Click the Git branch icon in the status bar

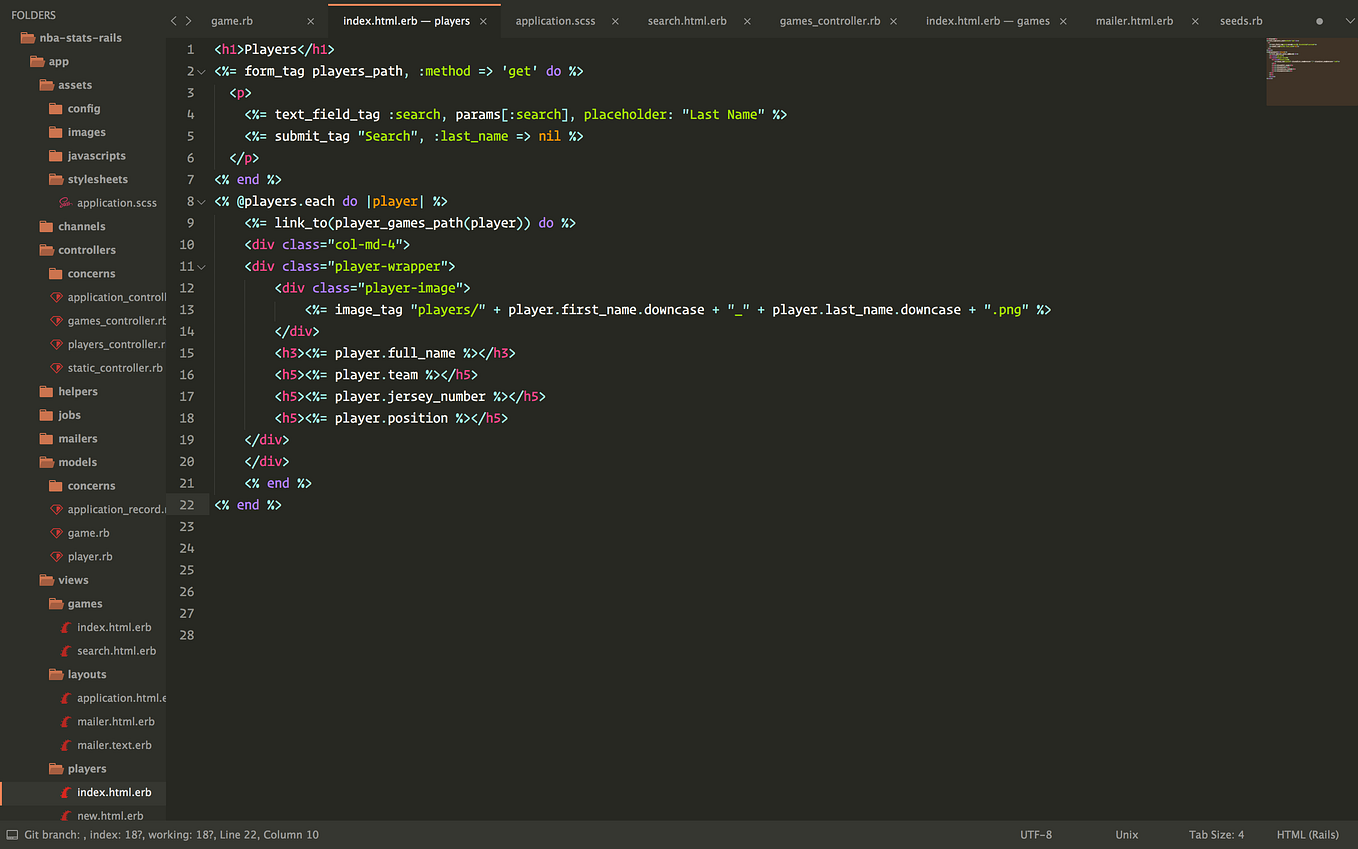coord(11,834)
